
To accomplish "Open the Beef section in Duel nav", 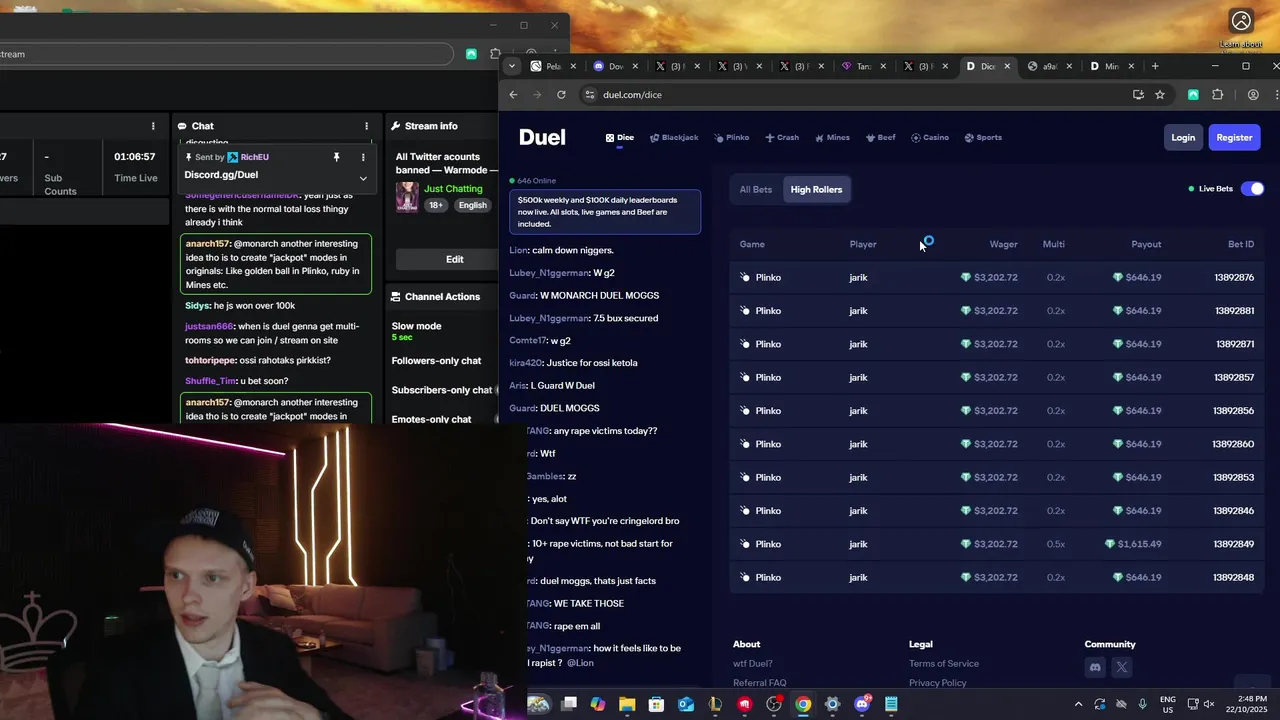I will point(881,138).
